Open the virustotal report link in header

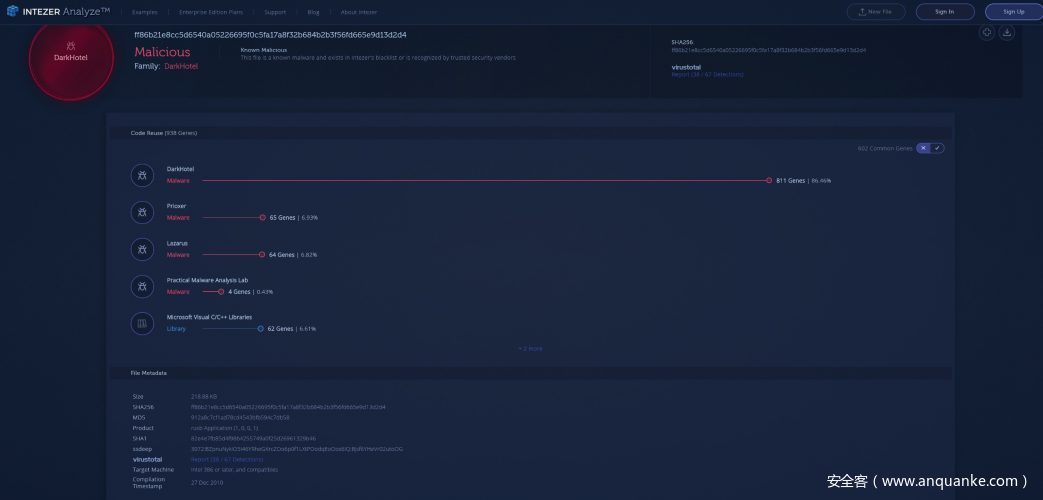707,74
